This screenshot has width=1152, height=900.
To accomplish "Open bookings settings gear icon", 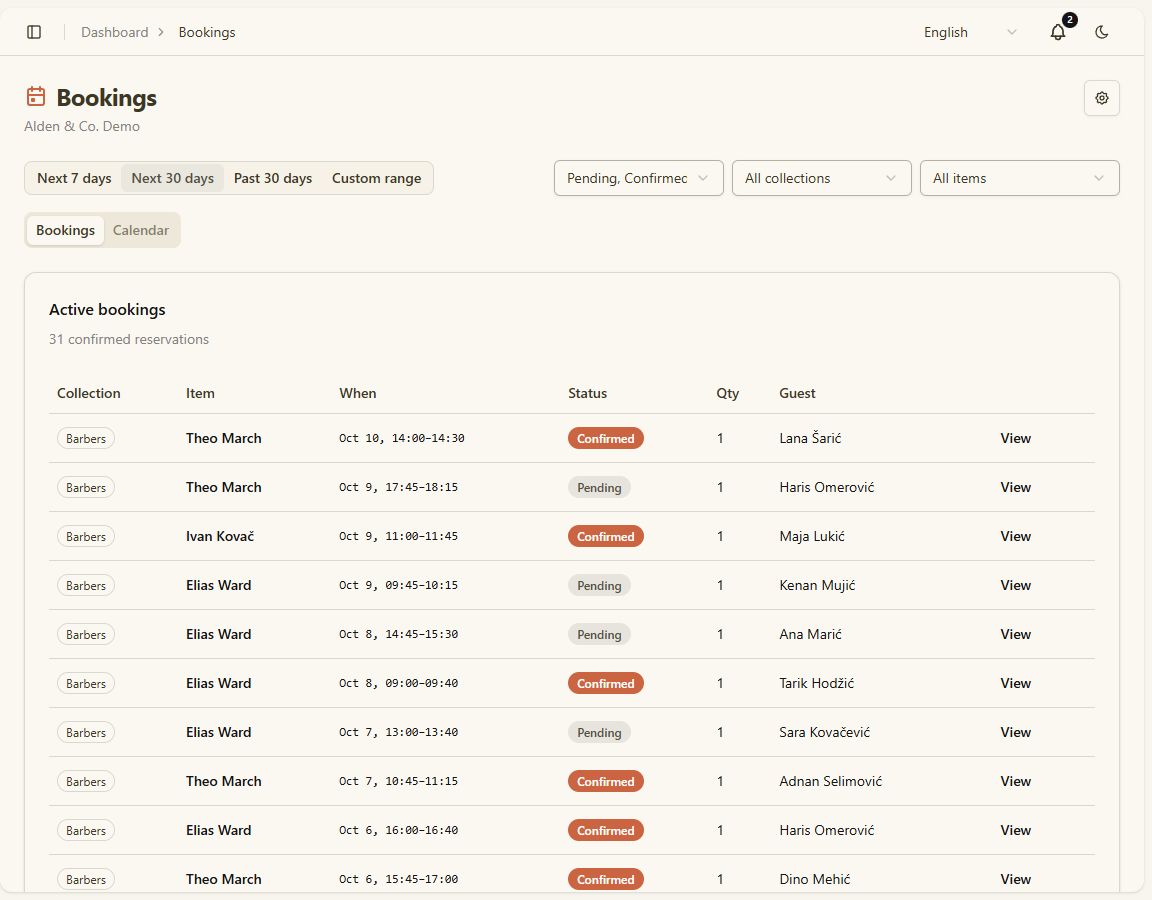I will (1101, 98).
